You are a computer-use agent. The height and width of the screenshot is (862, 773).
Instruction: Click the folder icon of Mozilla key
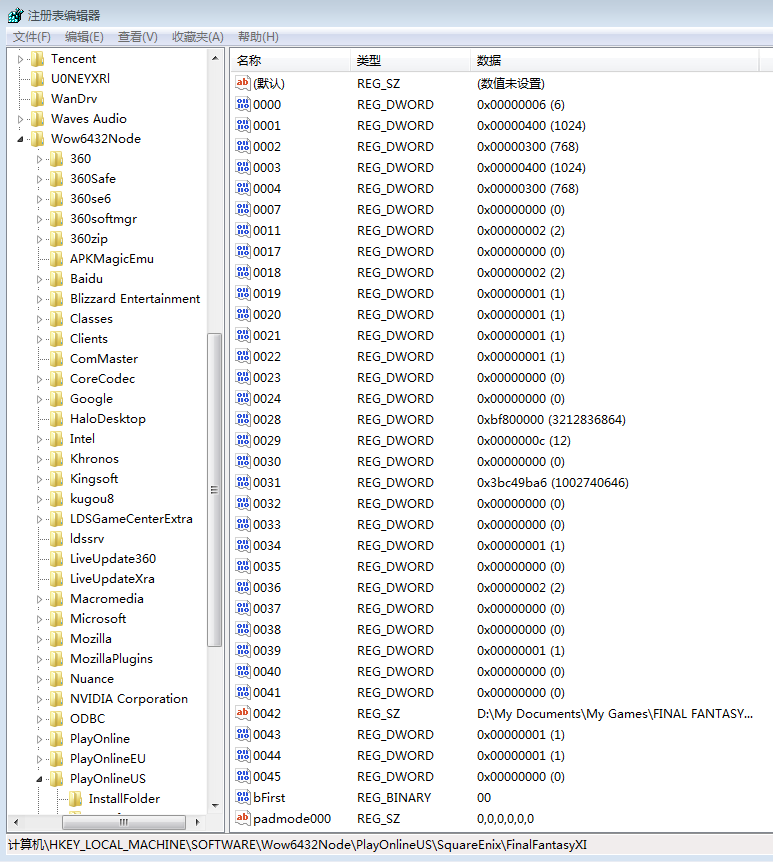coord(56,639)
